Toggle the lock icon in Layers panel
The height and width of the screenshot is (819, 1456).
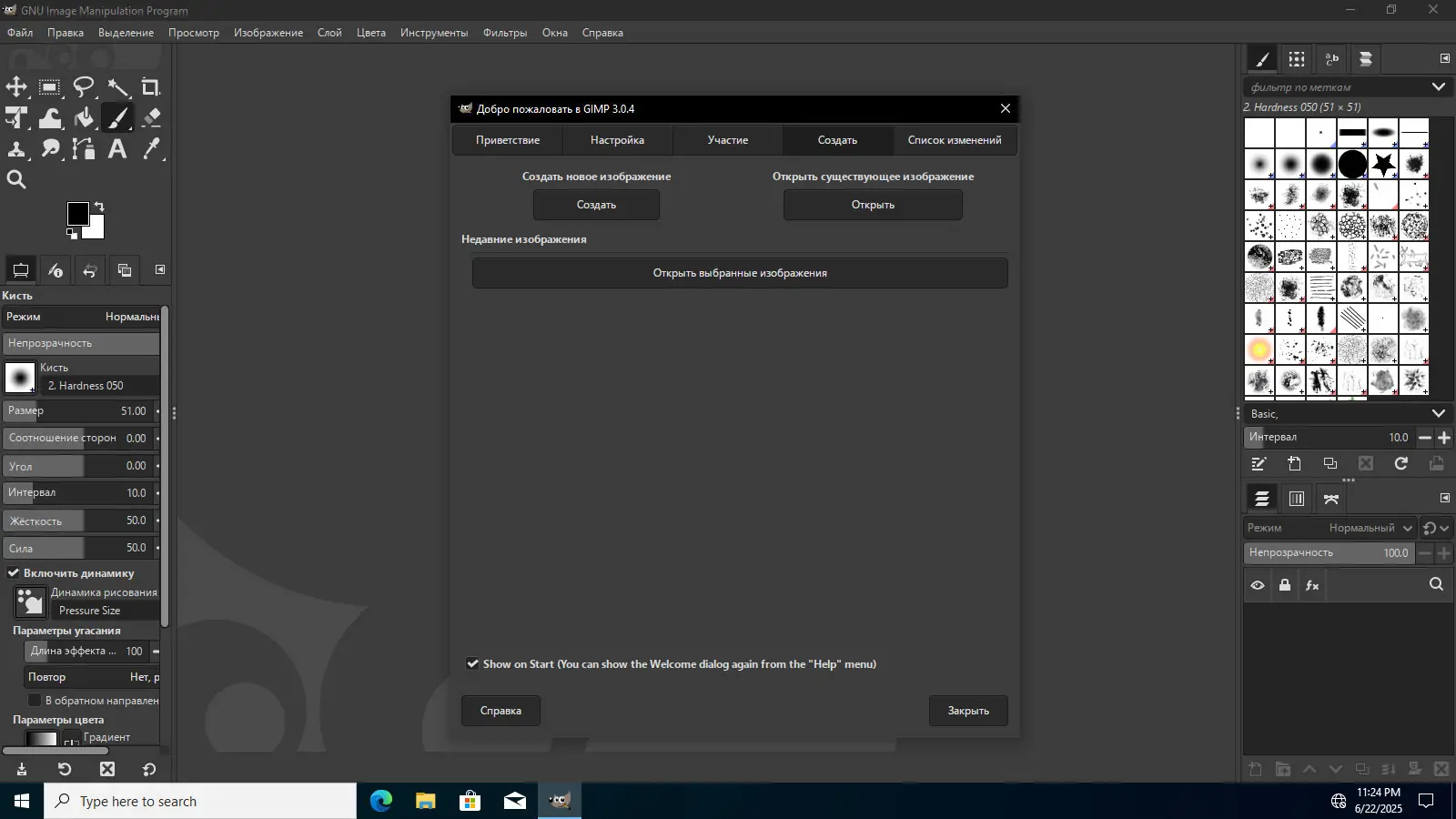click(x=1285, y=586)
